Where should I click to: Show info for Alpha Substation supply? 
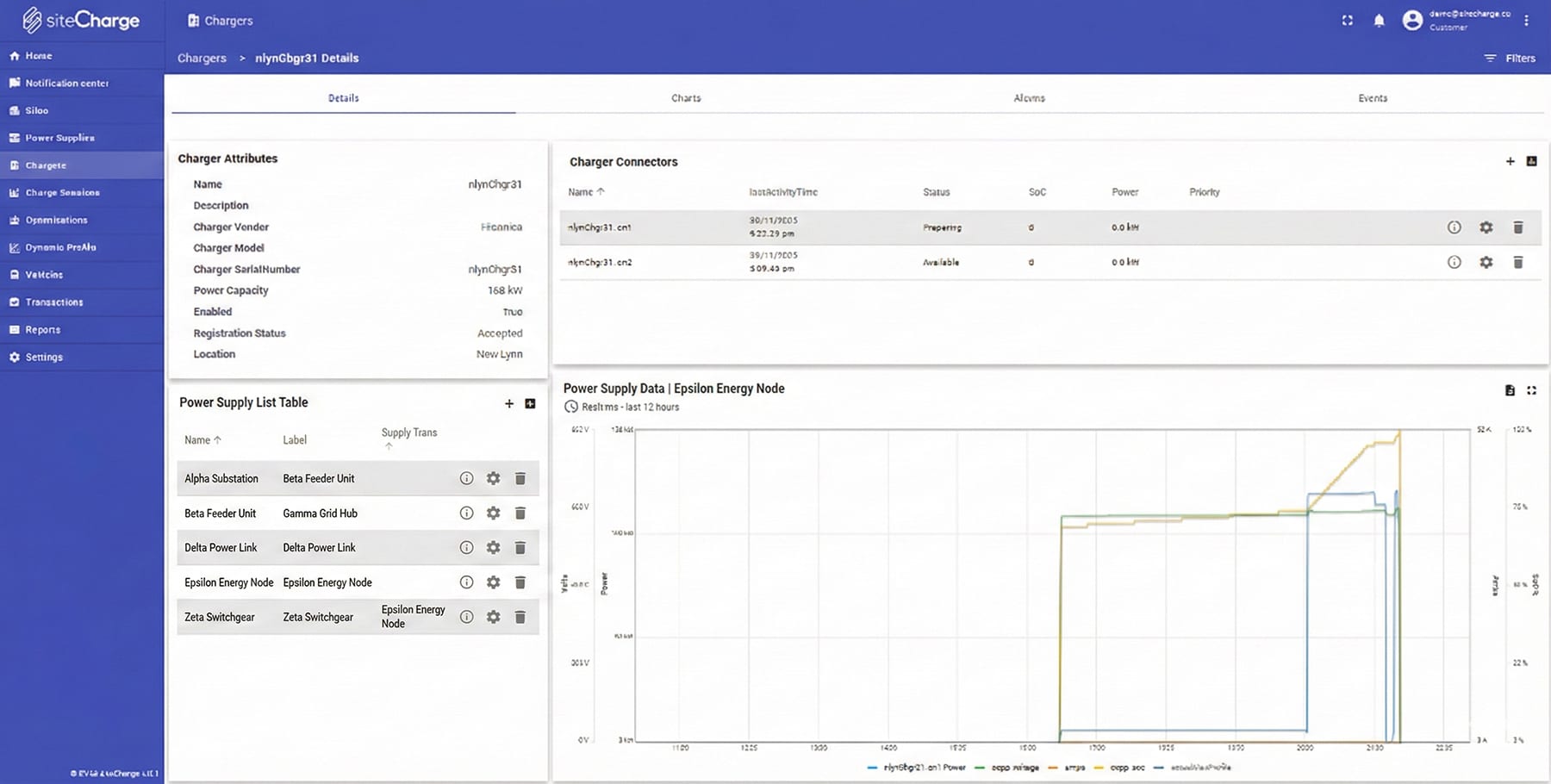[x=466, y=478]
